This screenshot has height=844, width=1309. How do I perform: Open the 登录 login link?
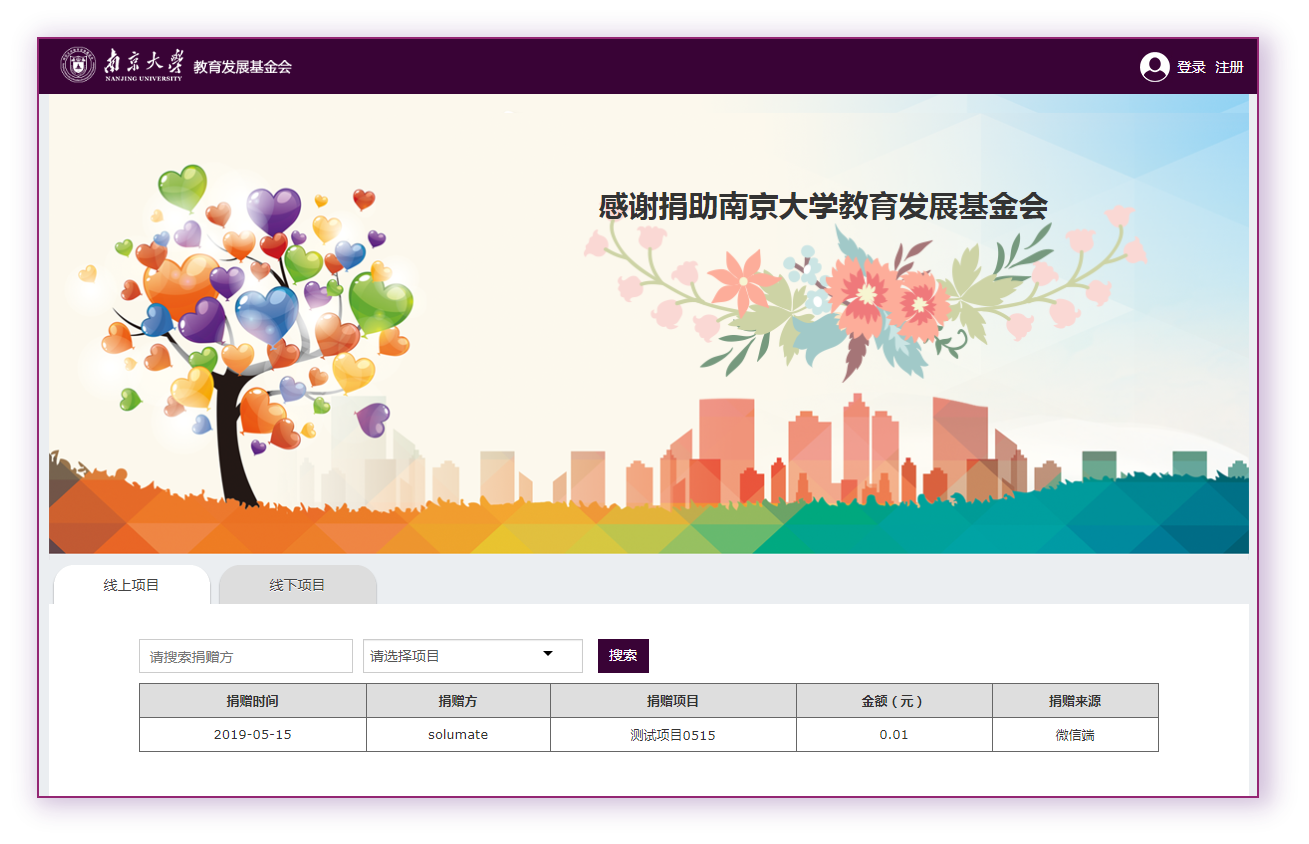coord(1191,67)
